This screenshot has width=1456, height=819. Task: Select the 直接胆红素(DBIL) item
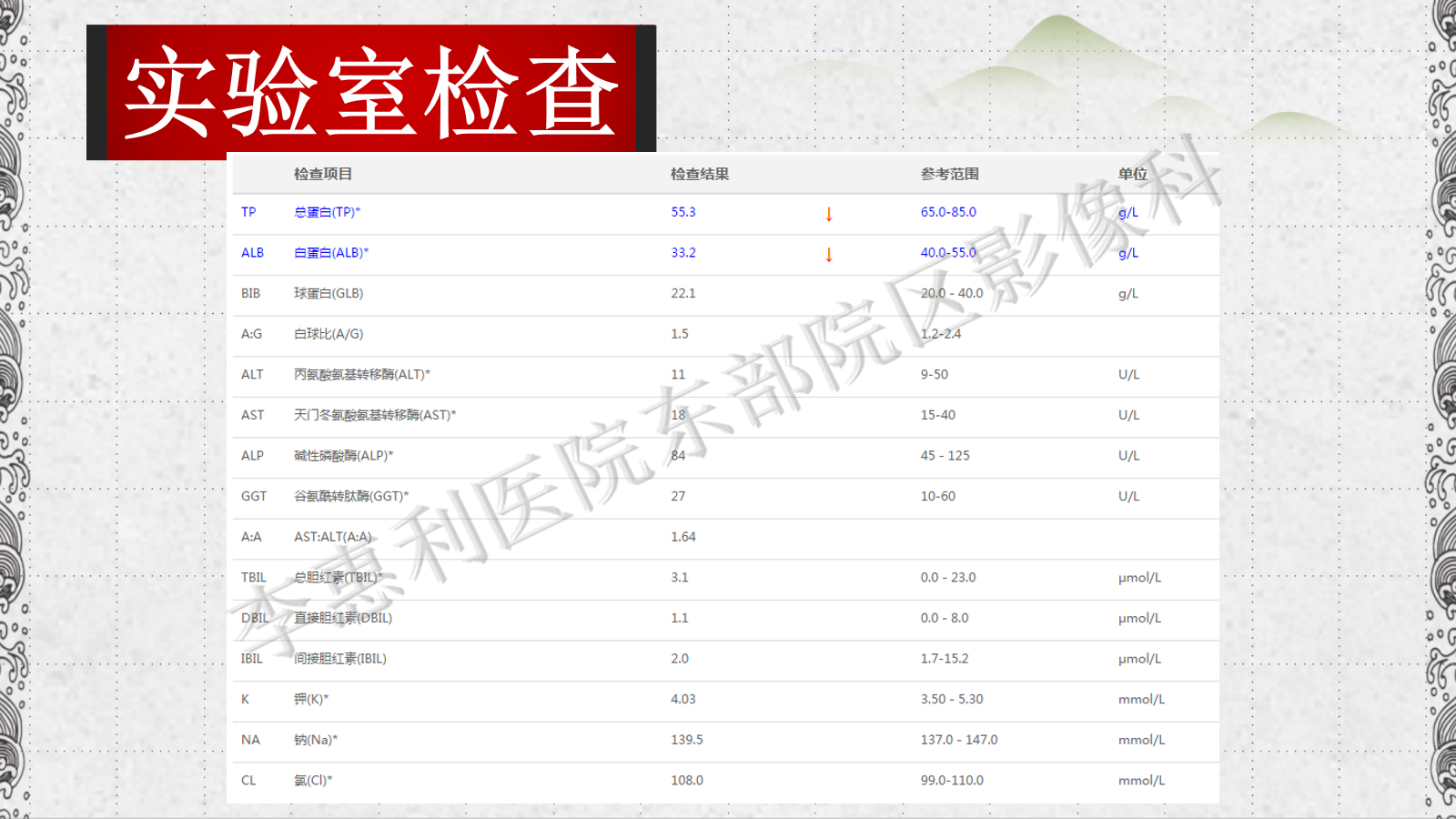343,618
